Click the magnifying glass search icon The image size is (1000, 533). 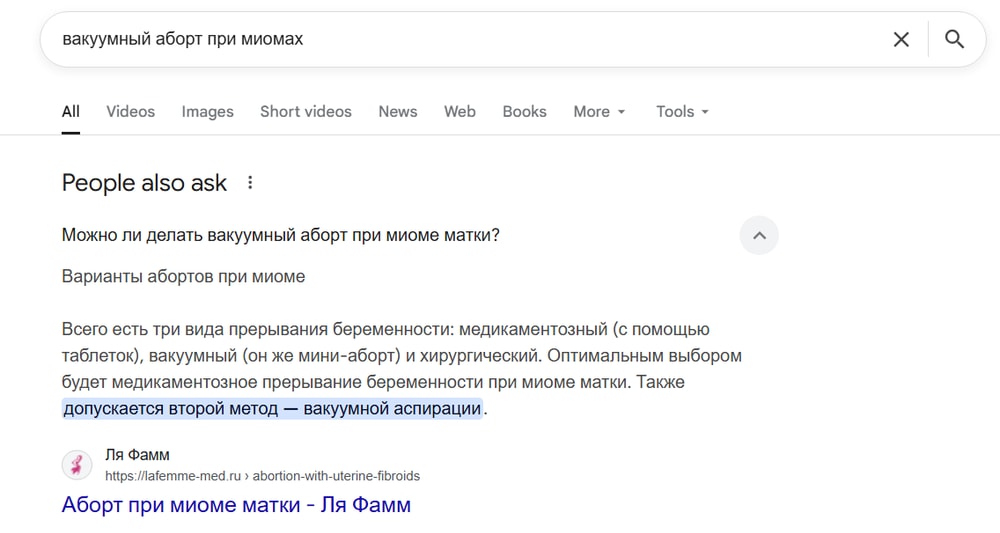(x=954, y=39)
